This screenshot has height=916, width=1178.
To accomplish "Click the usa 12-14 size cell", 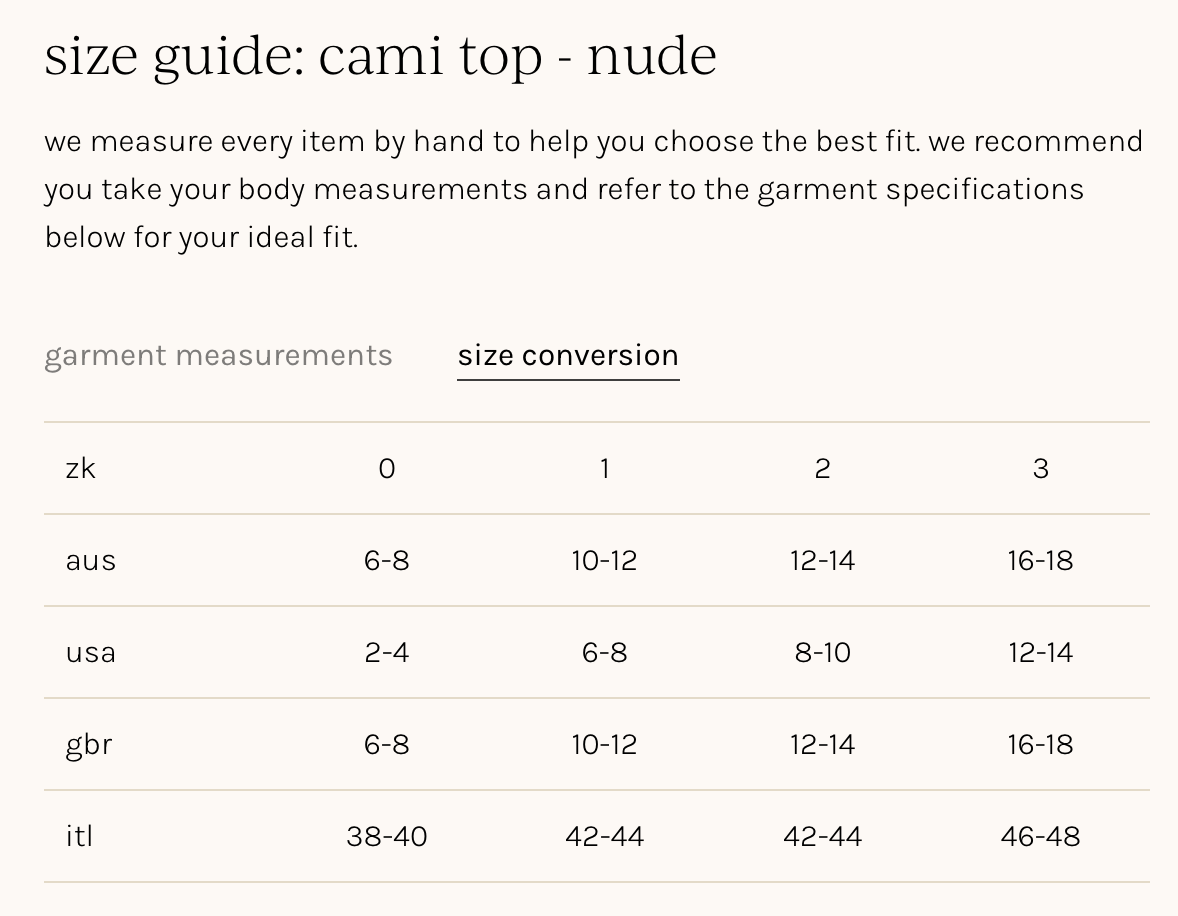I will [x=1041, y=652].
